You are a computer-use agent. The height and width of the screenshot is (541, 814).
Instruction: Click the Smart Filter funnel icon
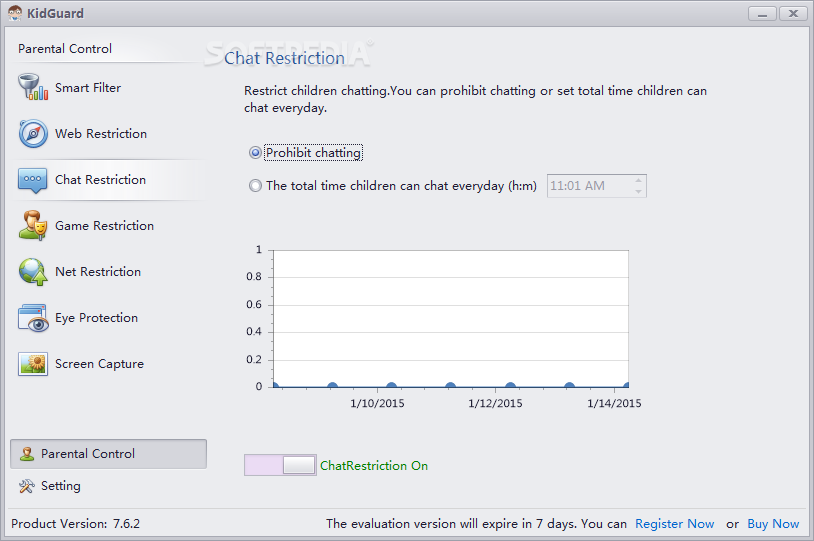click(33, 87)
